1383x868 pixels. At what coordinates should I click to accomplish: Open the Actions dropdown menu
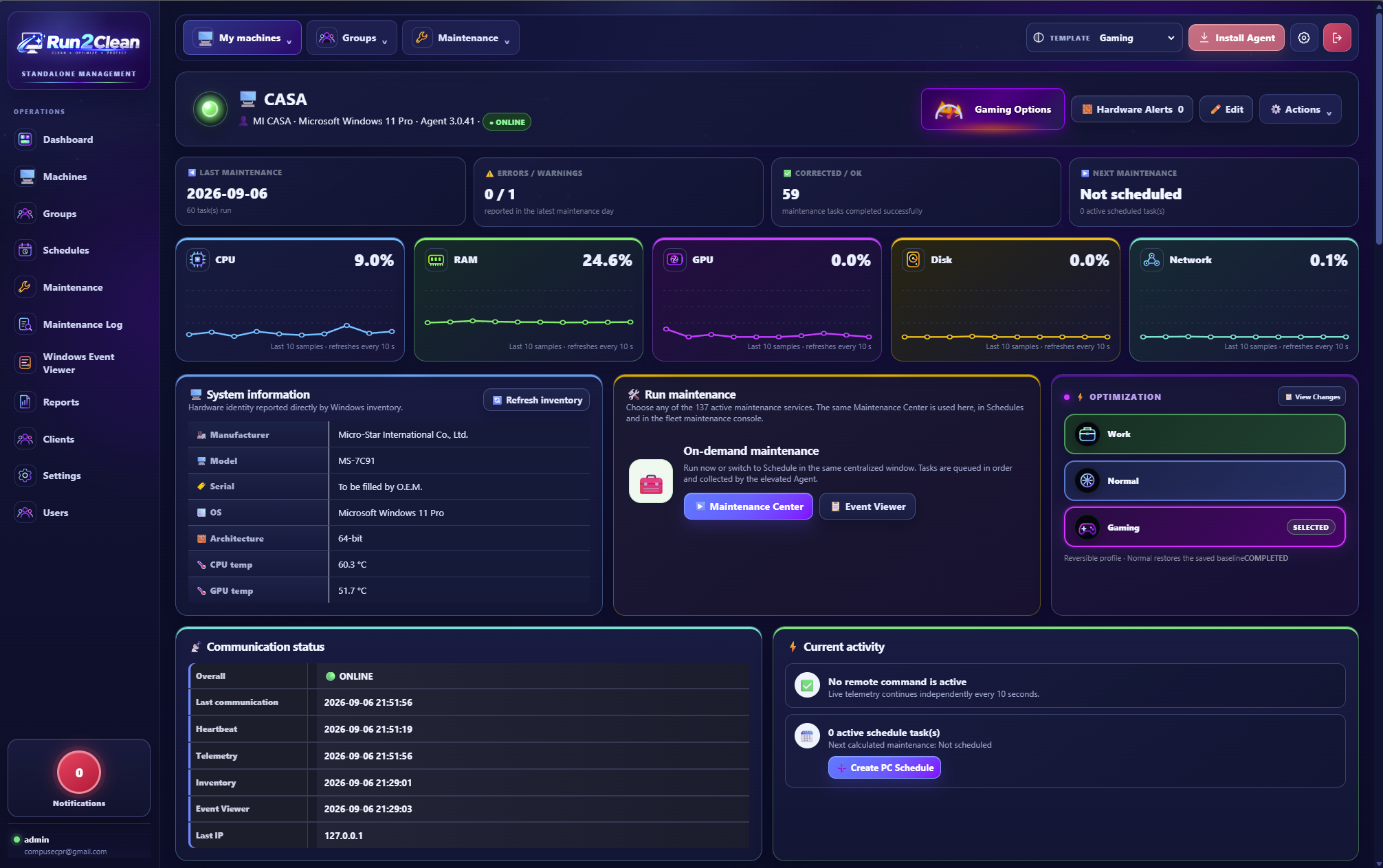point(1301,109)
